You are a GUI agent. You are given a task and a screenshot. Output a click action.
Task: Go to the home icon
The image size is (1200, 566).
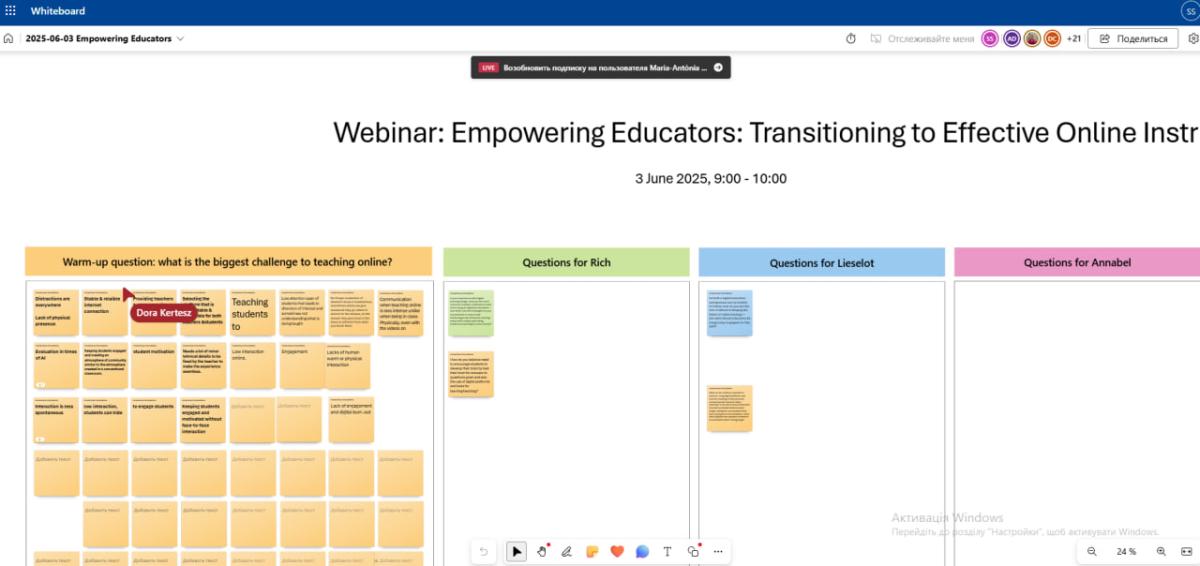pyautogui.click(x=9, y=39)
